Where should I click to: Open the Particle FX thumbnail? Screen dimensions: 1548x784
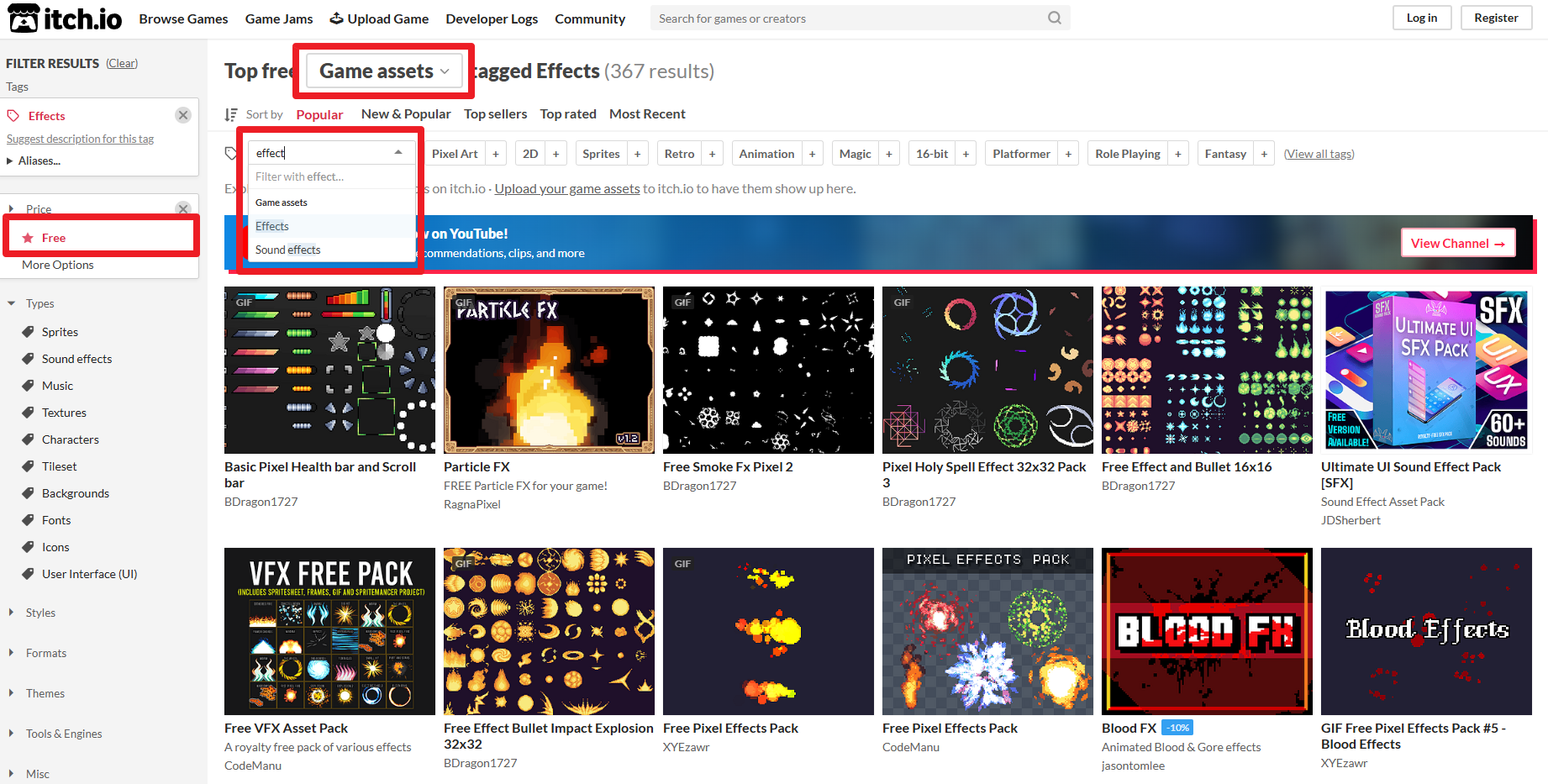[x=549, y=370]
